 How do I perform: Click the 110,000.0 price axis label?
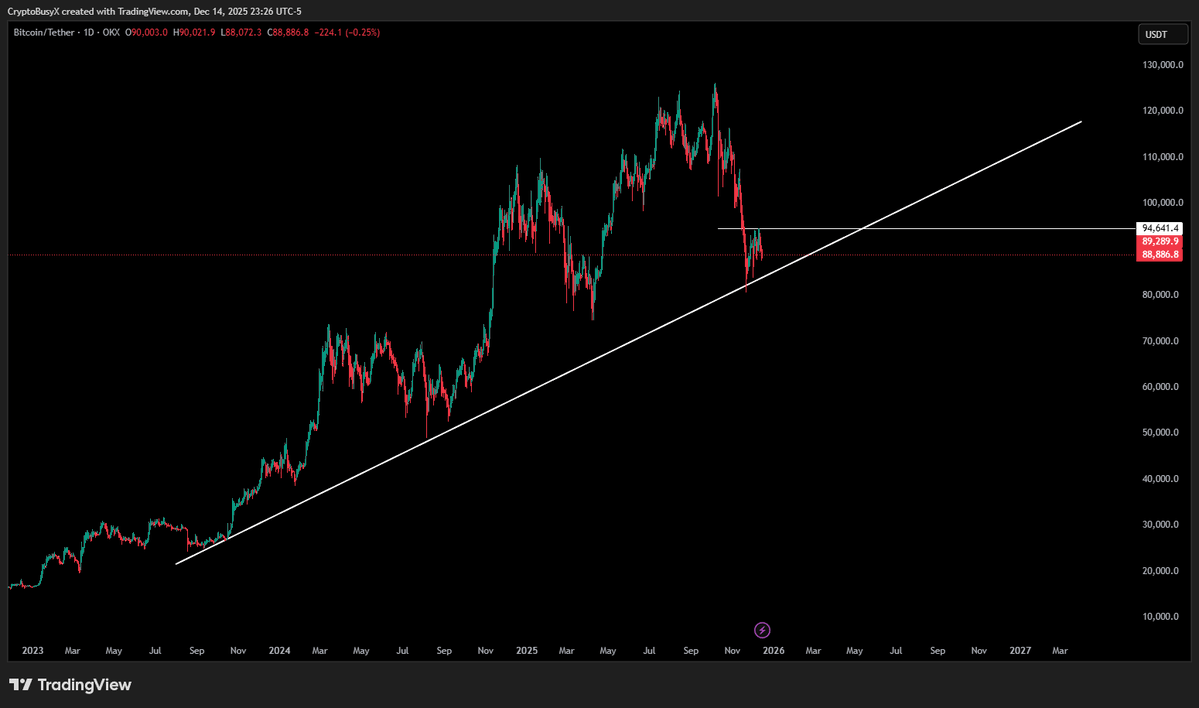pyautogui.click(x=1163, y=158)
